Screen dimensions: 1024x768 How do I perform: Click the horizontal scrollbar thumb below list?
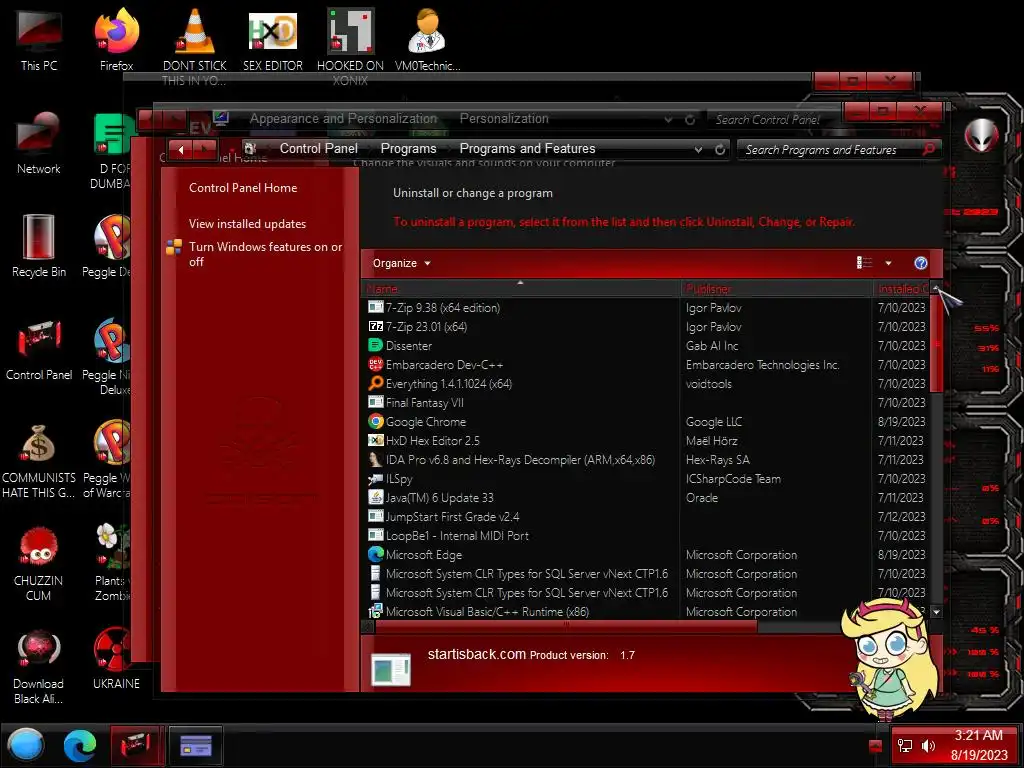tap(566, 626)
